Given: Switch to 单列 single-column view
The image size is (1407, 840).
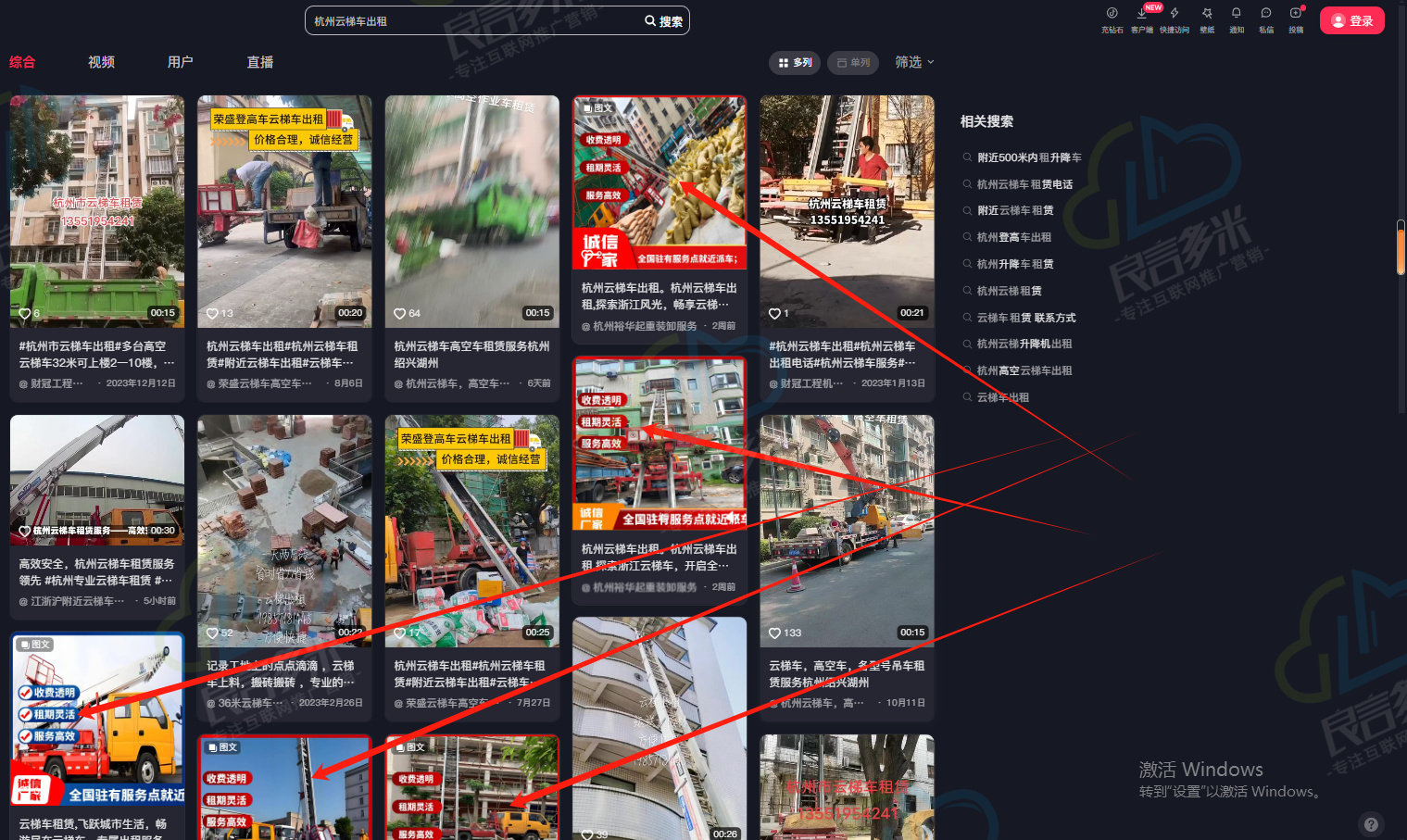Looking at the screenshot, I should 853,63.
